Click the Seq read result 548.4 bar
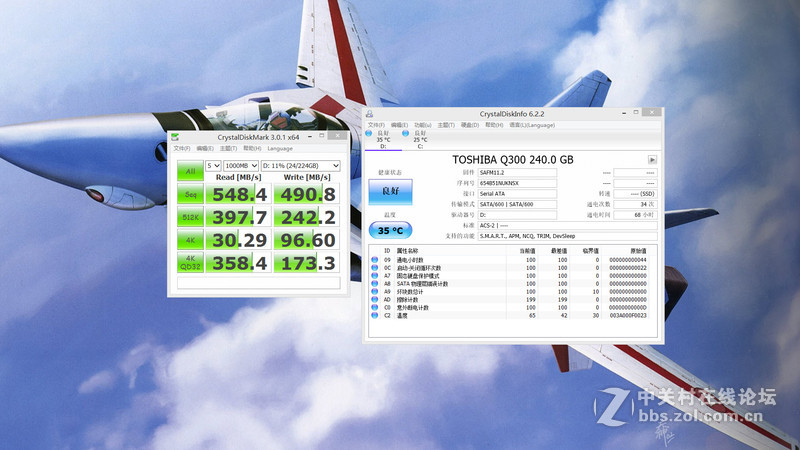This screenshot has height=450, width=800. tap(239, 194)
